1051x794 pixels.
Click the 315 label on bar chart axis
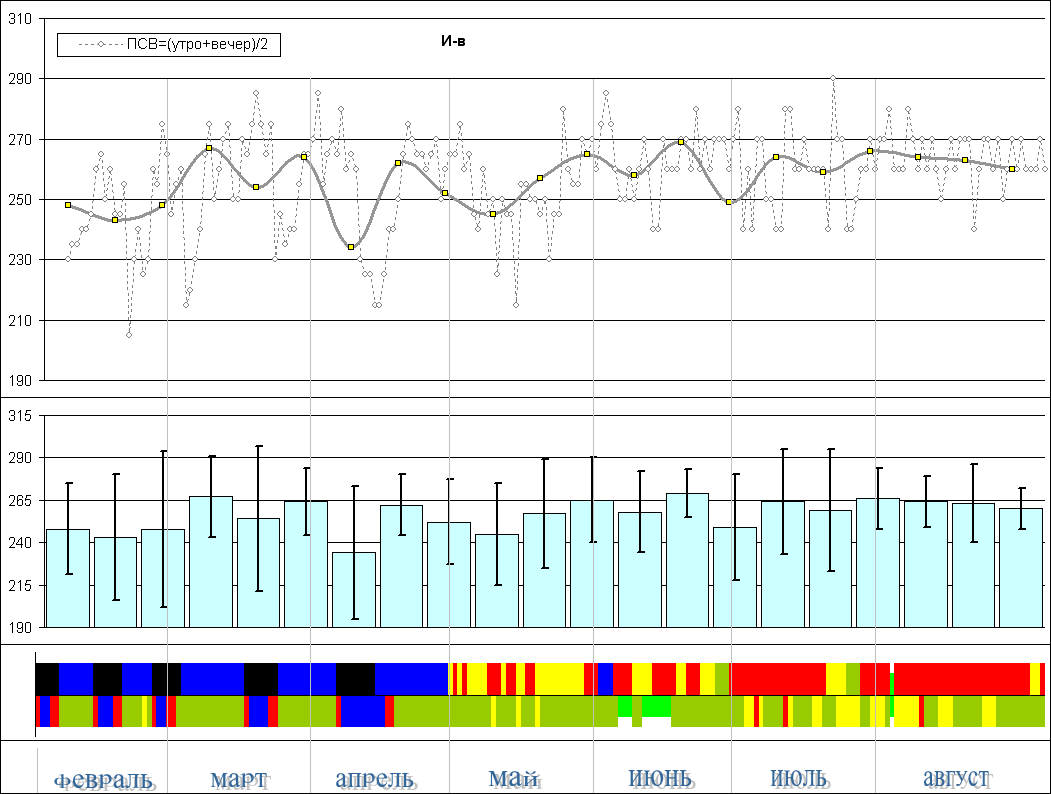click(x=20, y=416)
